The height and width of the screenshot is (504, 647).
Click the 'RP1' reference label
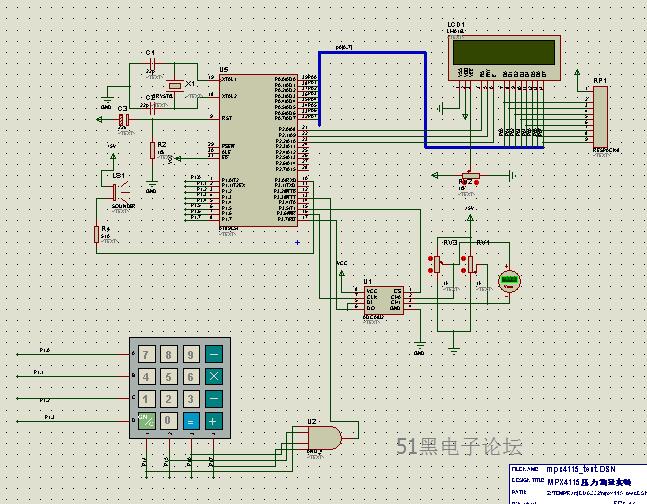[600, 80]
